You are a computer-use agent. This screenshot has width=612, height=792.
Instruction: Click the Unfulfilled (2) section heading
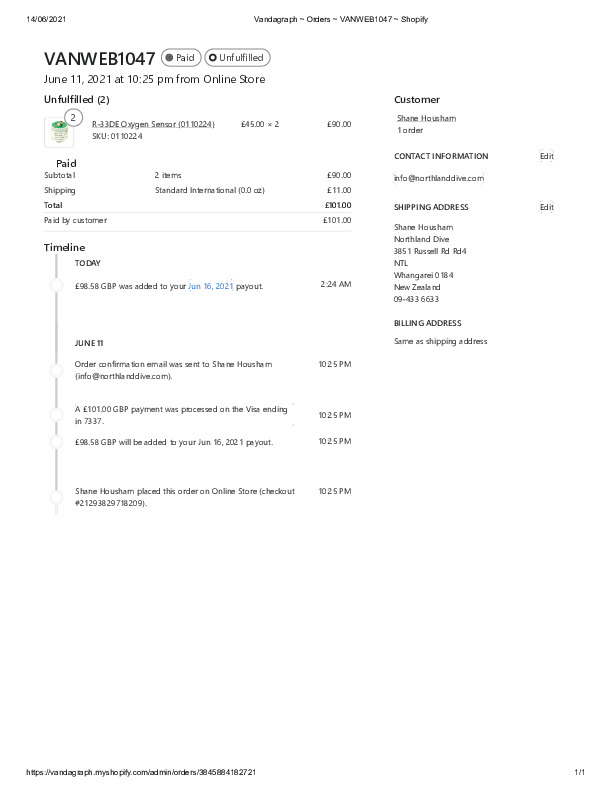click(x=77, y=99)
